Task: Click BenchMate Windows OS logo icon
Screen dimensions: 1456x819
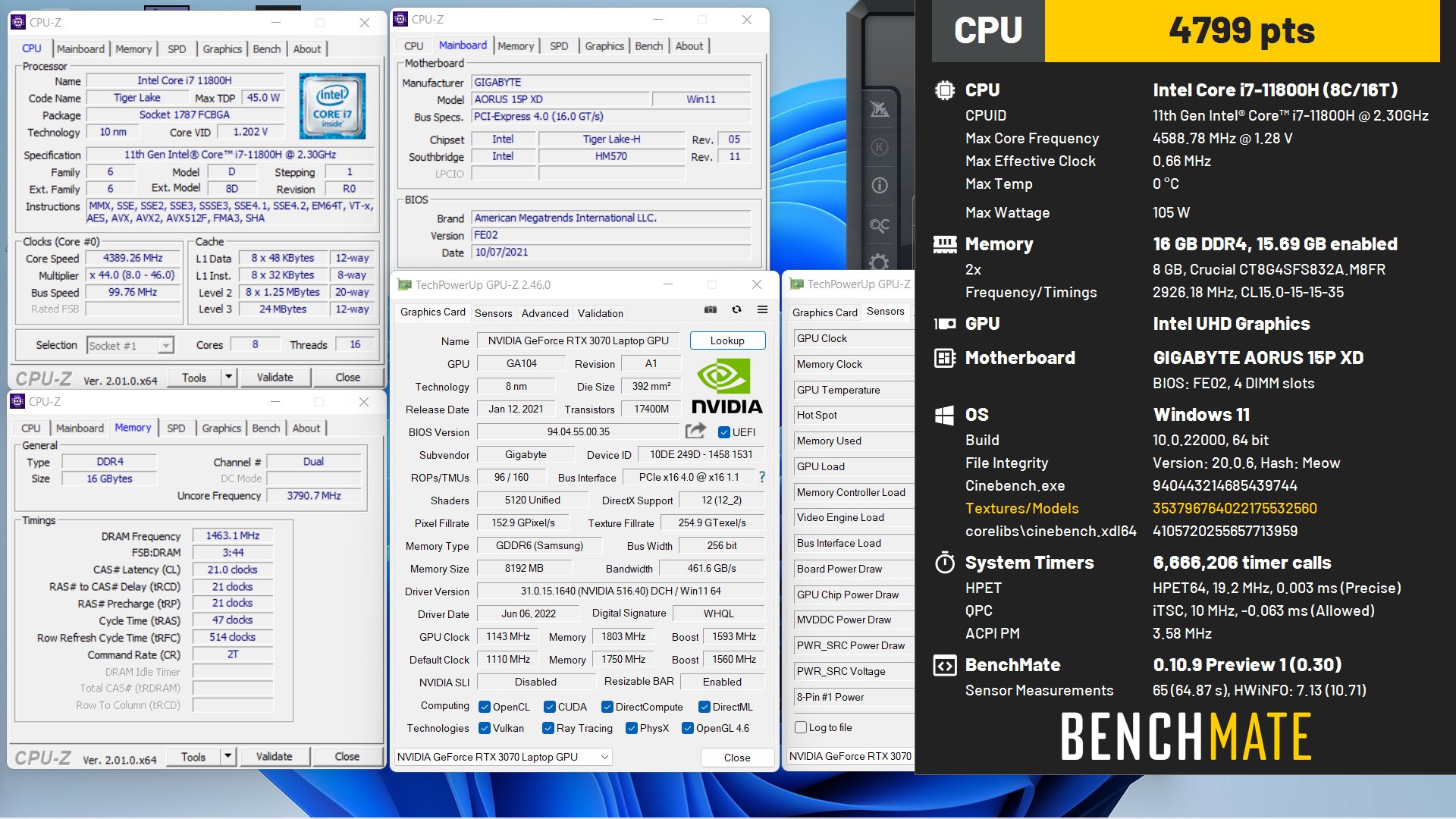Action: click(x=944, y=415)
